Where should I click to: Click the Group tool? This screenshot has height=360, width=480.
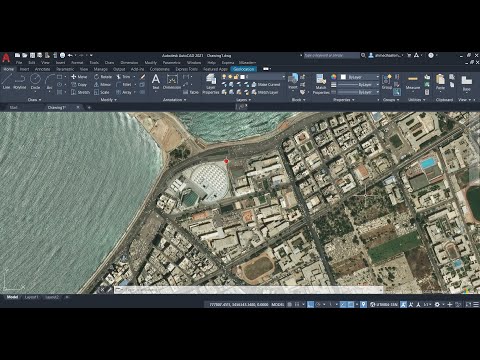[387, 82]
